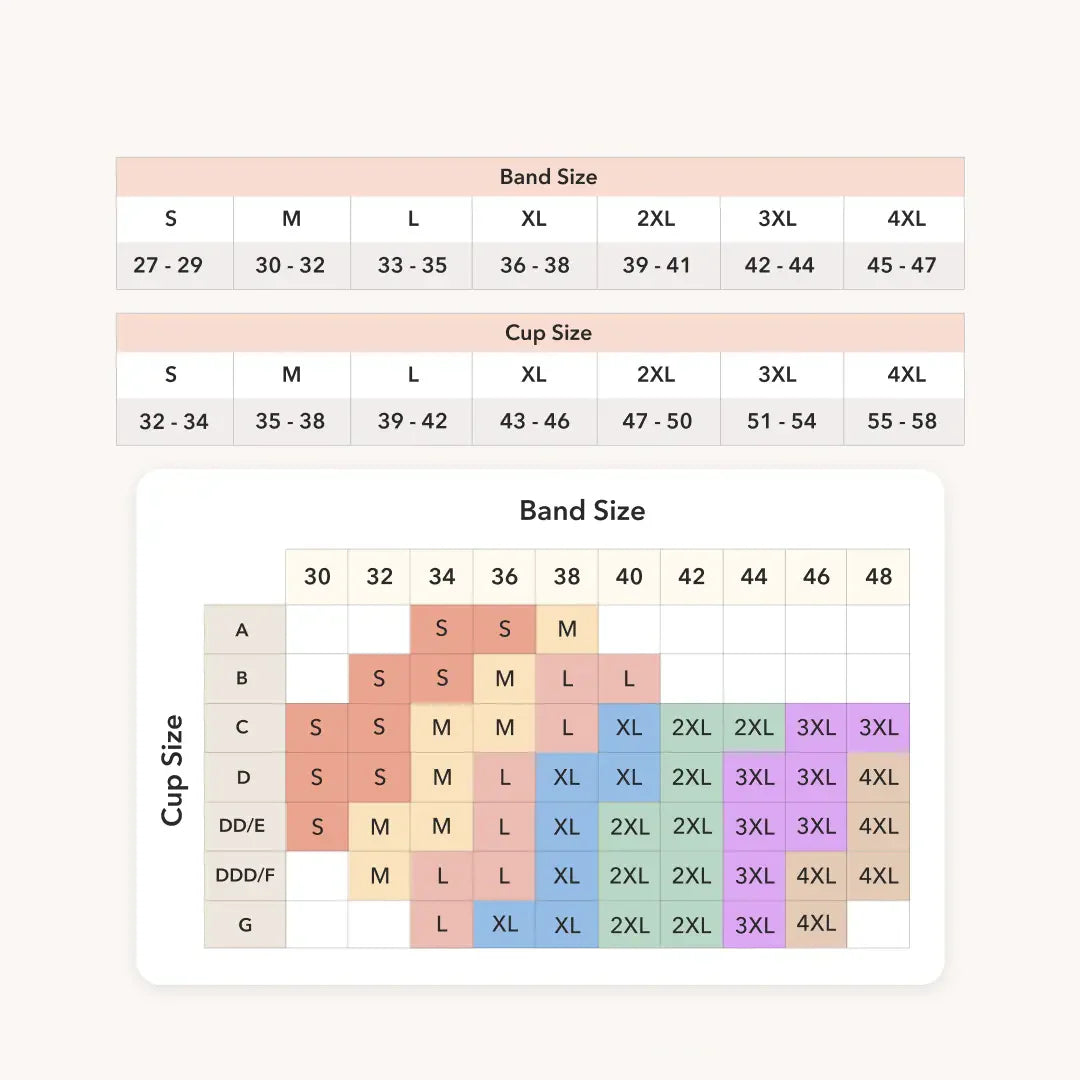This screenshot has height=1080, width=1080.
Task: Click the green 2XL cell for 42C
Action: 692,728
